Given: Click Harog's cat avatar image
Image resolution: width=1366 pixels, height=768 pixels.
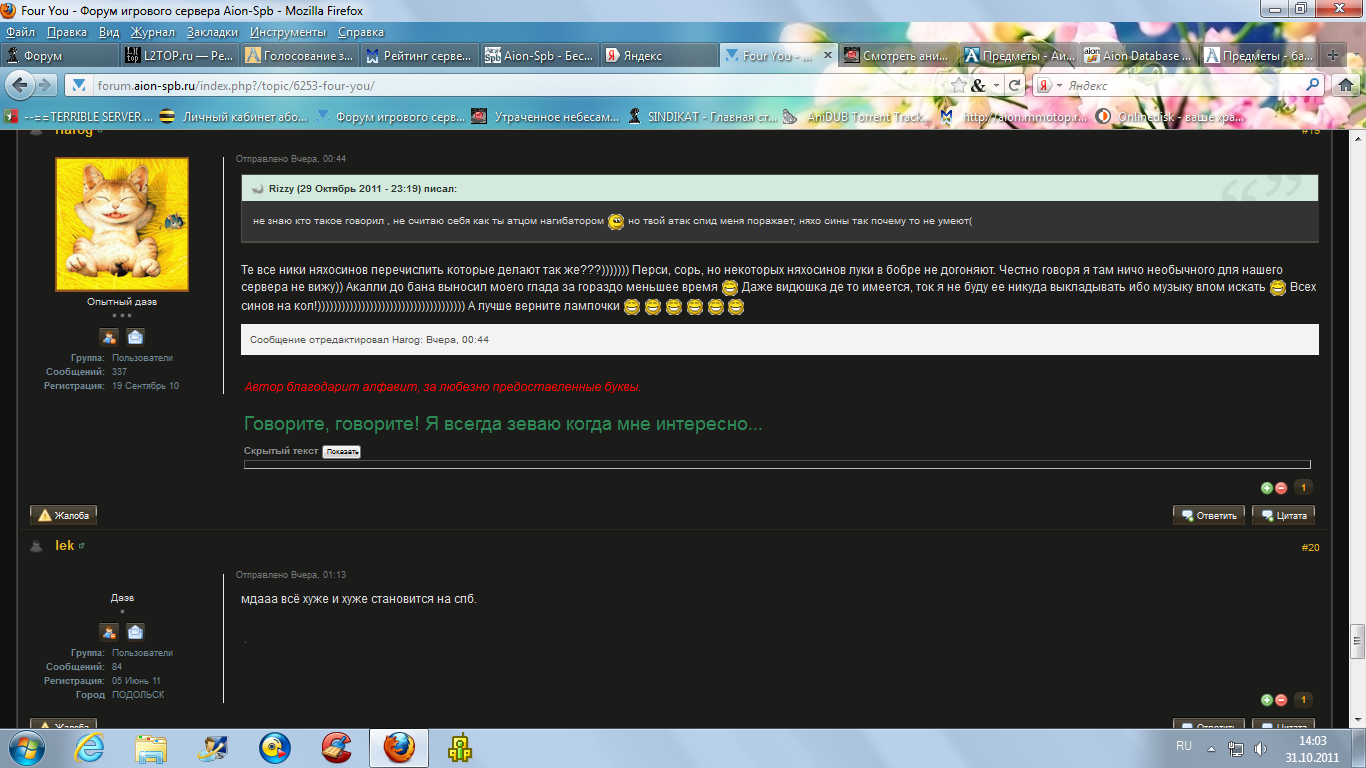Looking at the screenshot, I should tap(122, 224).
